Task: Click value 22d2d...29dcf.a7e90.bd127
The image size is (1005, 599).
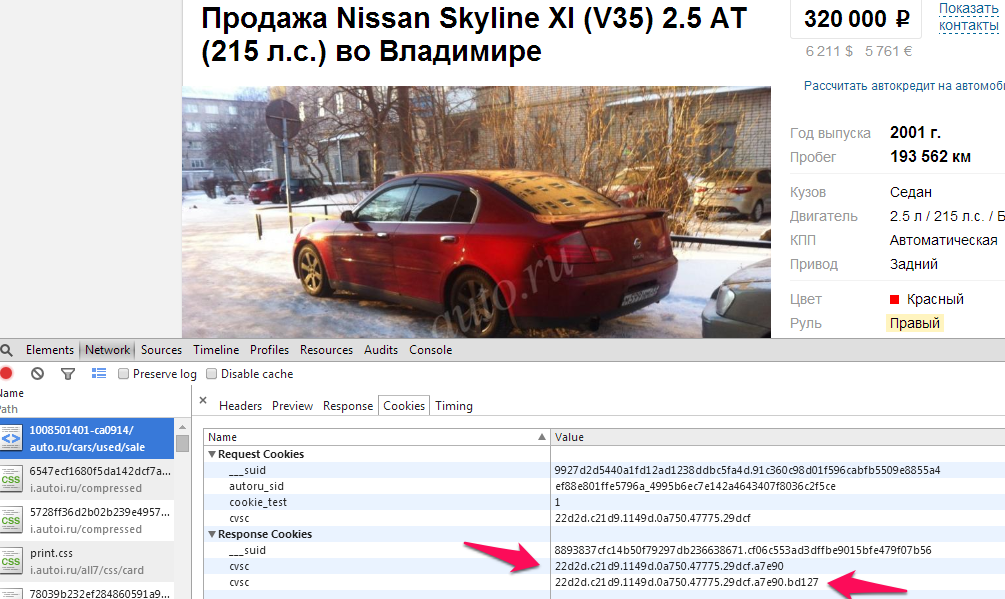Action: pyautogui.click(x=686, y=582)
